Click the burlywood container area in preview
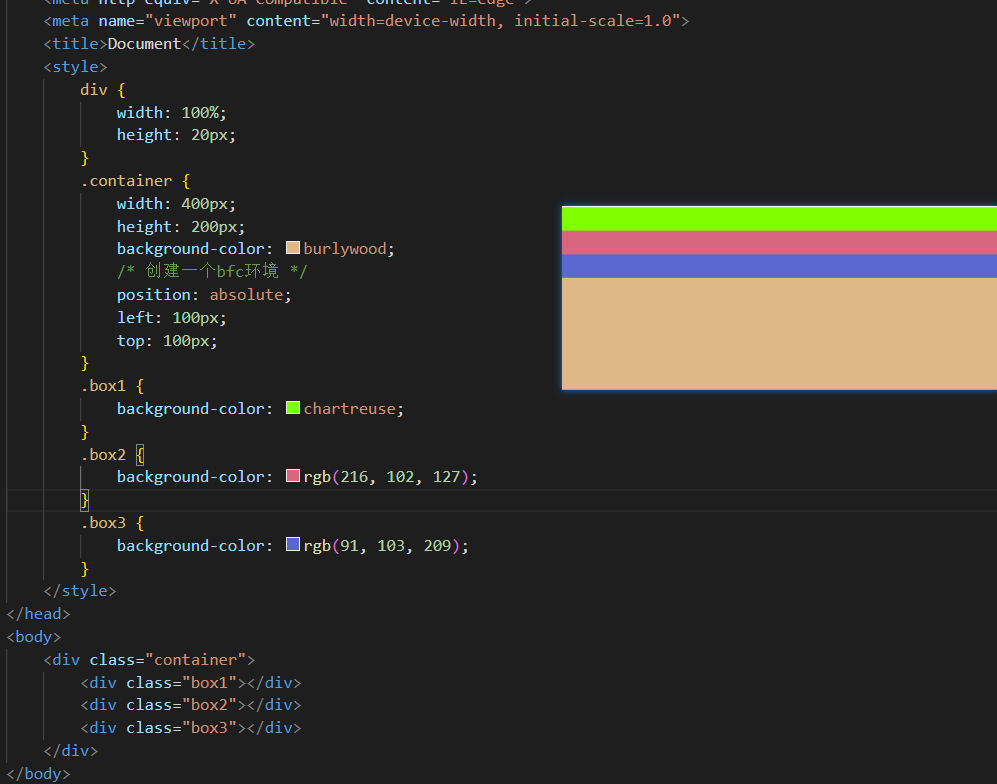 pyautogui.click(x=779, y=333)
